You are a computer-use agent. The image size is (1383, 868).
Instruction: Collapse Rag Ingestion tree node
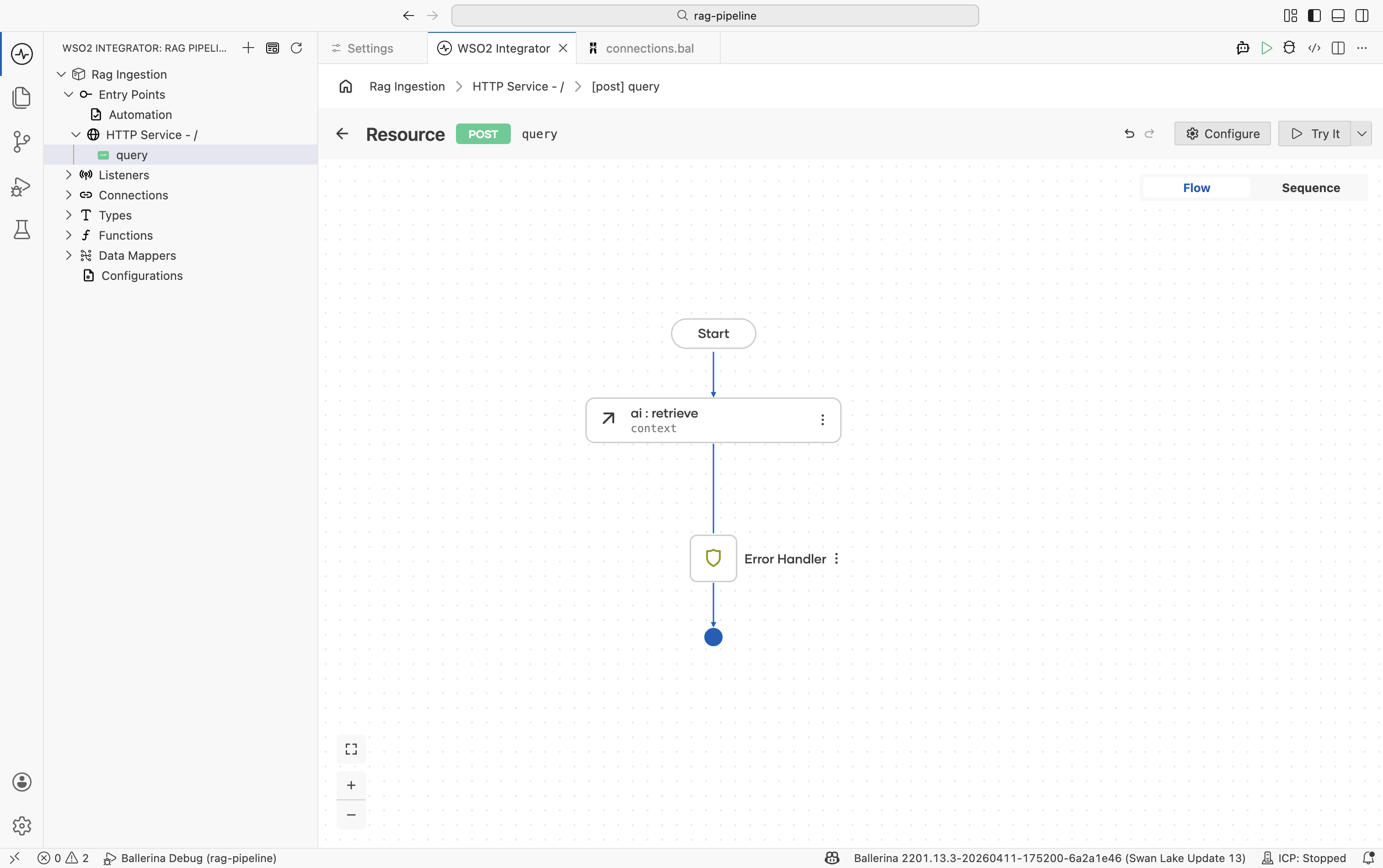pyautogui.click(x=61, y=74)
